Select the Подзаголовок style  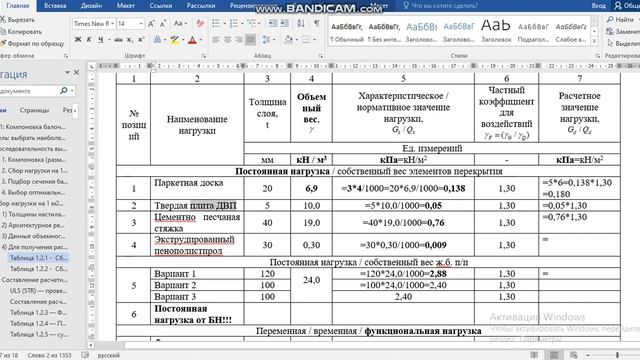click(x=533, y=32)
